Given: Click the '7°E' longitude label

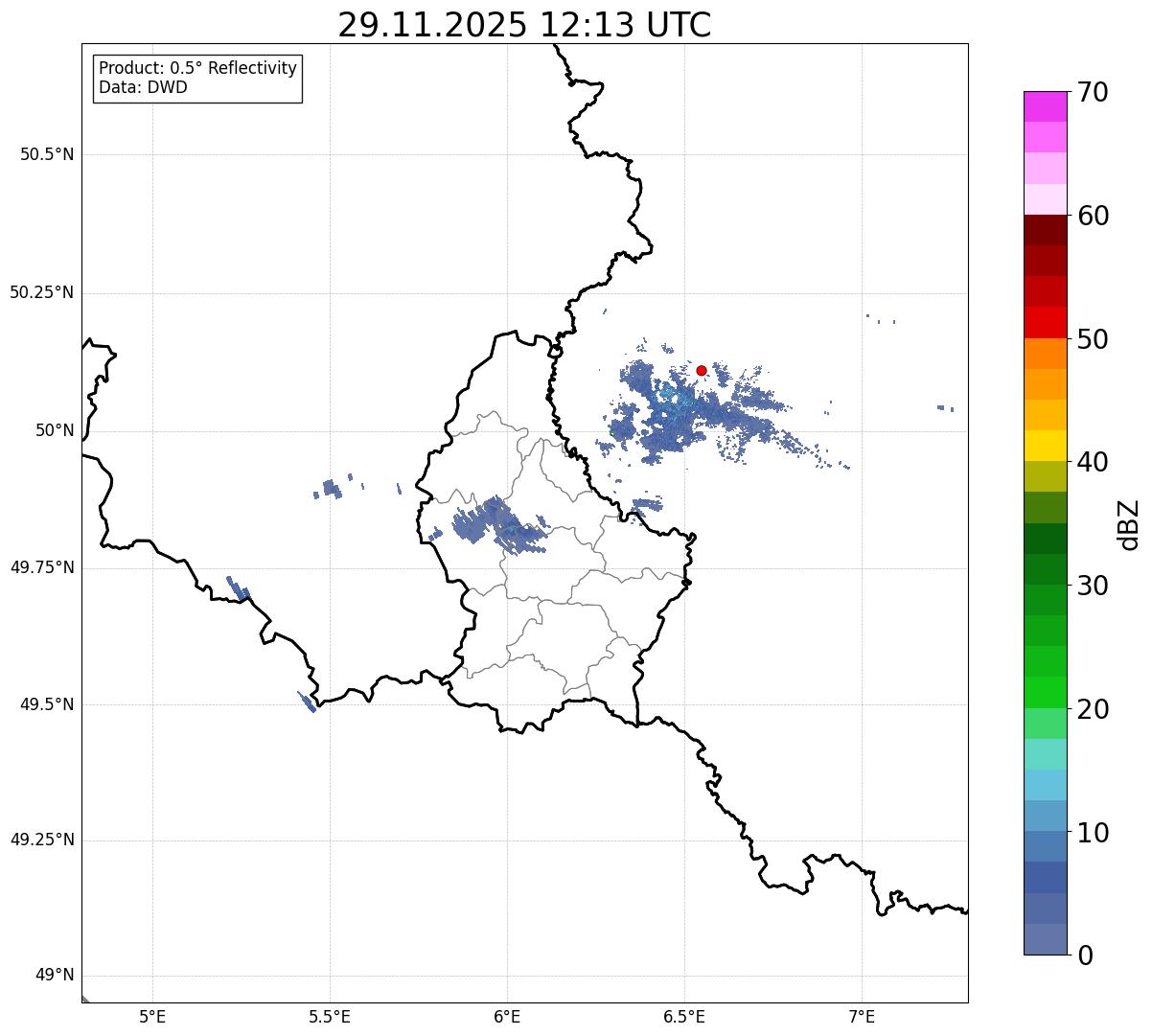Looking at the screenshot, I should (x=862, y=1017).
